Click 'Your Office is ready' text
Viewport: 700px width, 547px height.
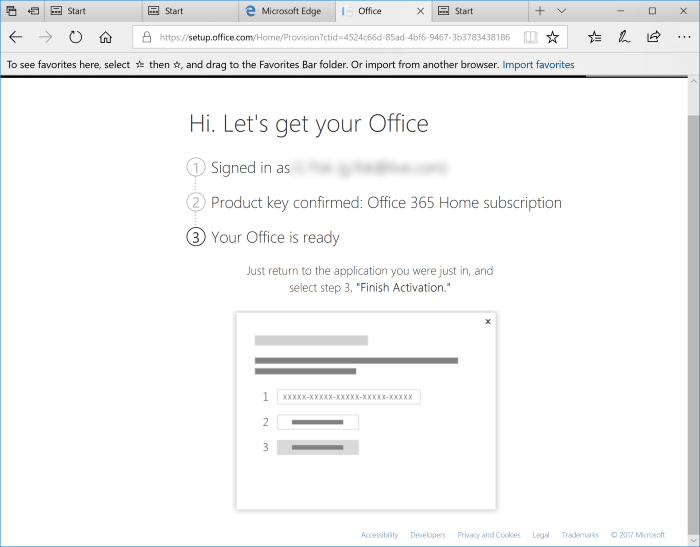[275, 237]
